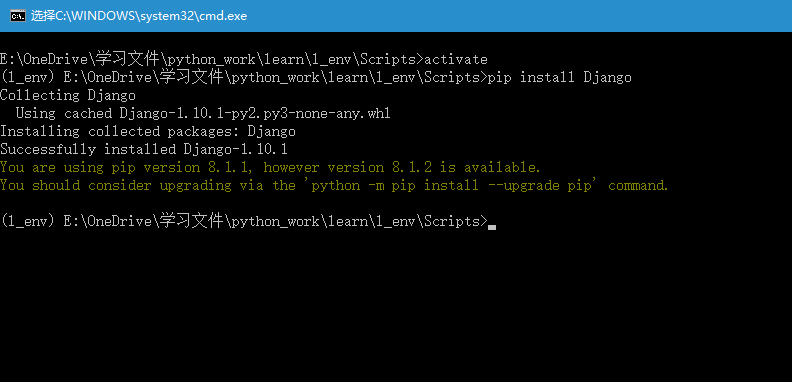Click the Successfully installed Django-1.10.1 line
Screen dimensions: 792x382
(144, 150)
